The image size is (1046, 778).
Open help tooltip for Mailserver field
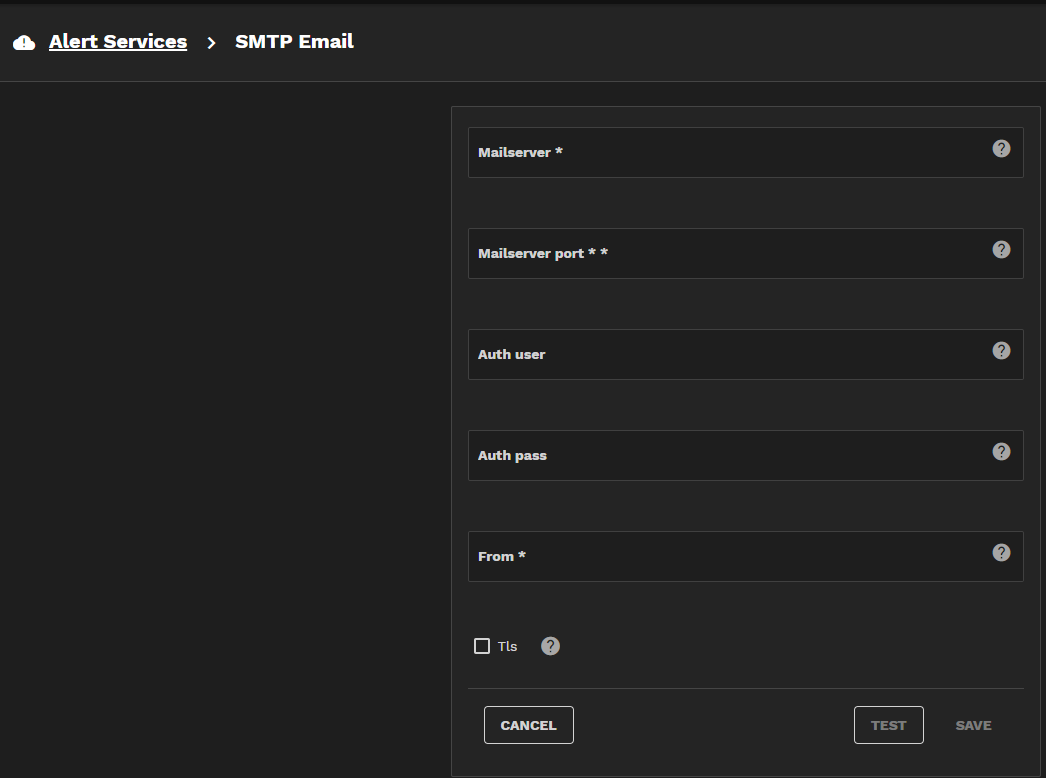point(1001,149)
